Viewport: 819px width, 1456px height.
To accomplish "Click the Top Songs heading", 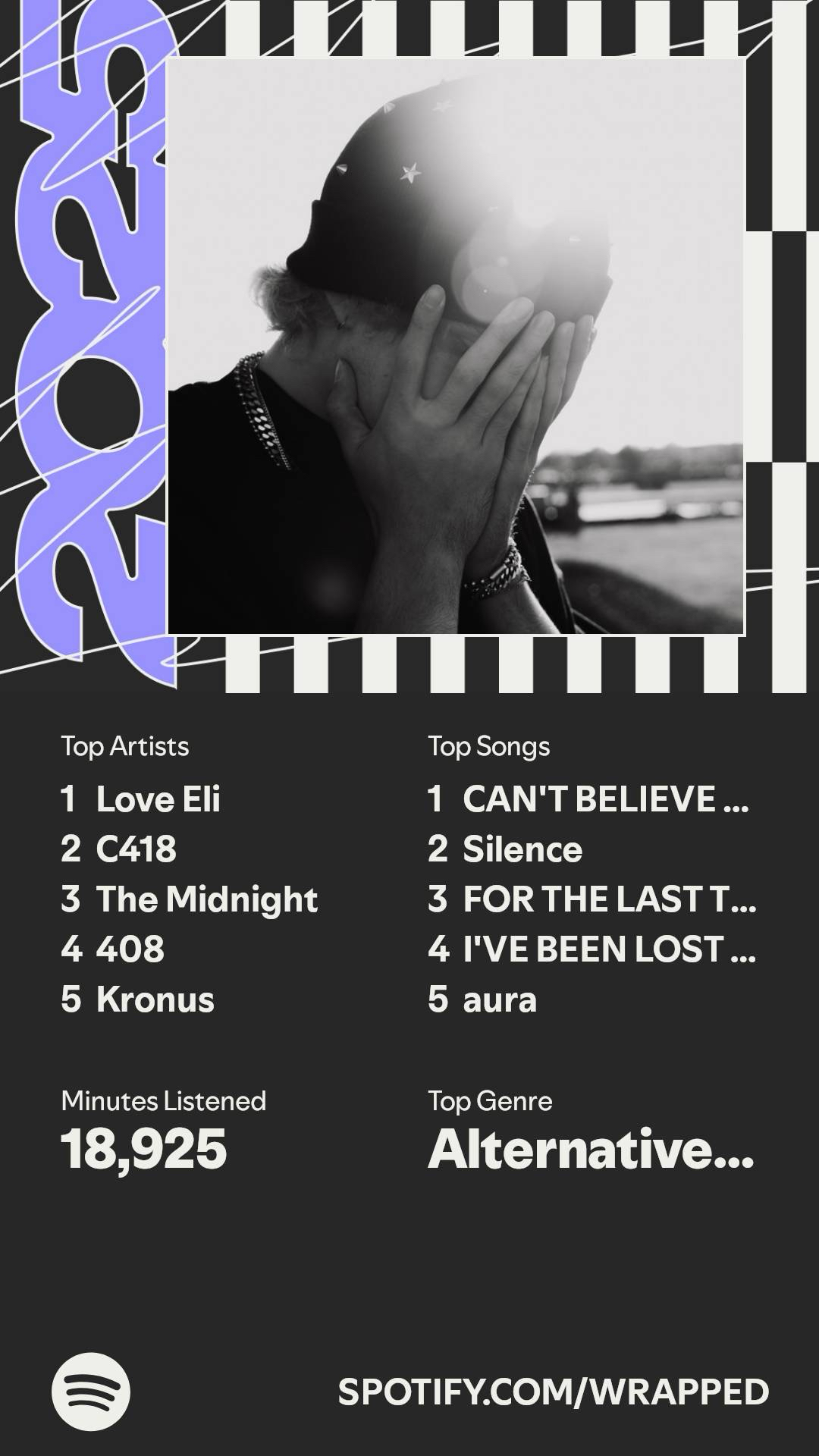I will tap(489, 746).
